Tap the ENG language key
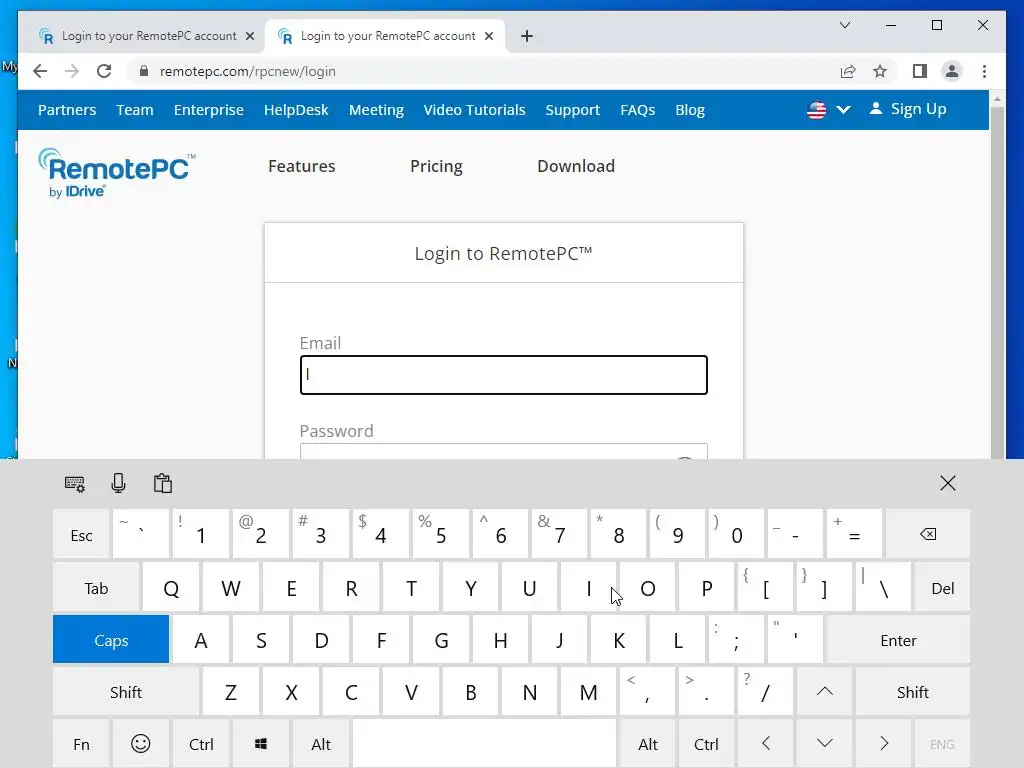 click(x=942, y=744)
